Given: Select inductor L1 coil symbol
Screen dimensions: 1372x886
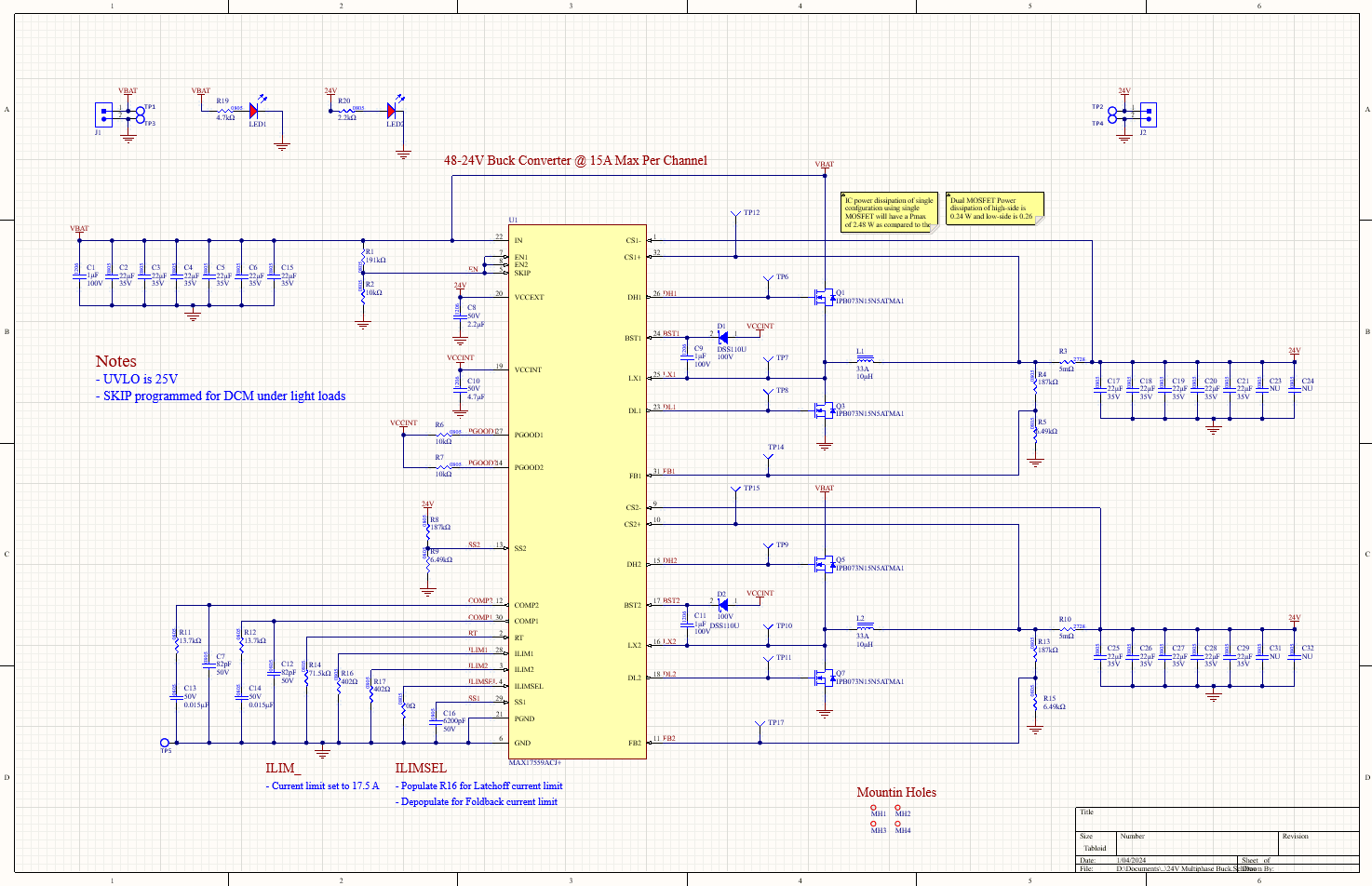Looking at the screenshot, I should pyautogui.click(x=865, y=359).
